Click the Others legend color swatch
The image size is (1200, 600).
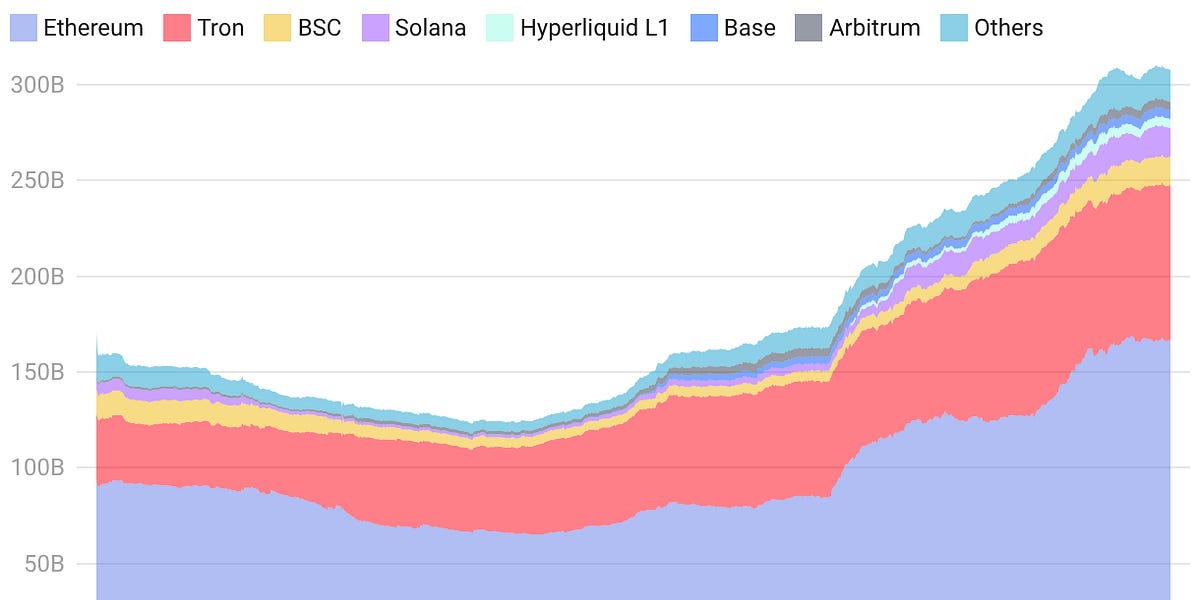pos(955,27)
